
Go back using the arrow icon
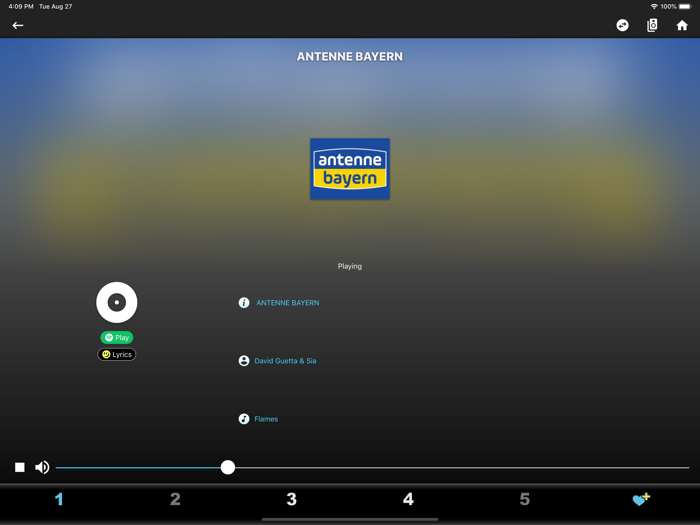[x=18, y=25]
